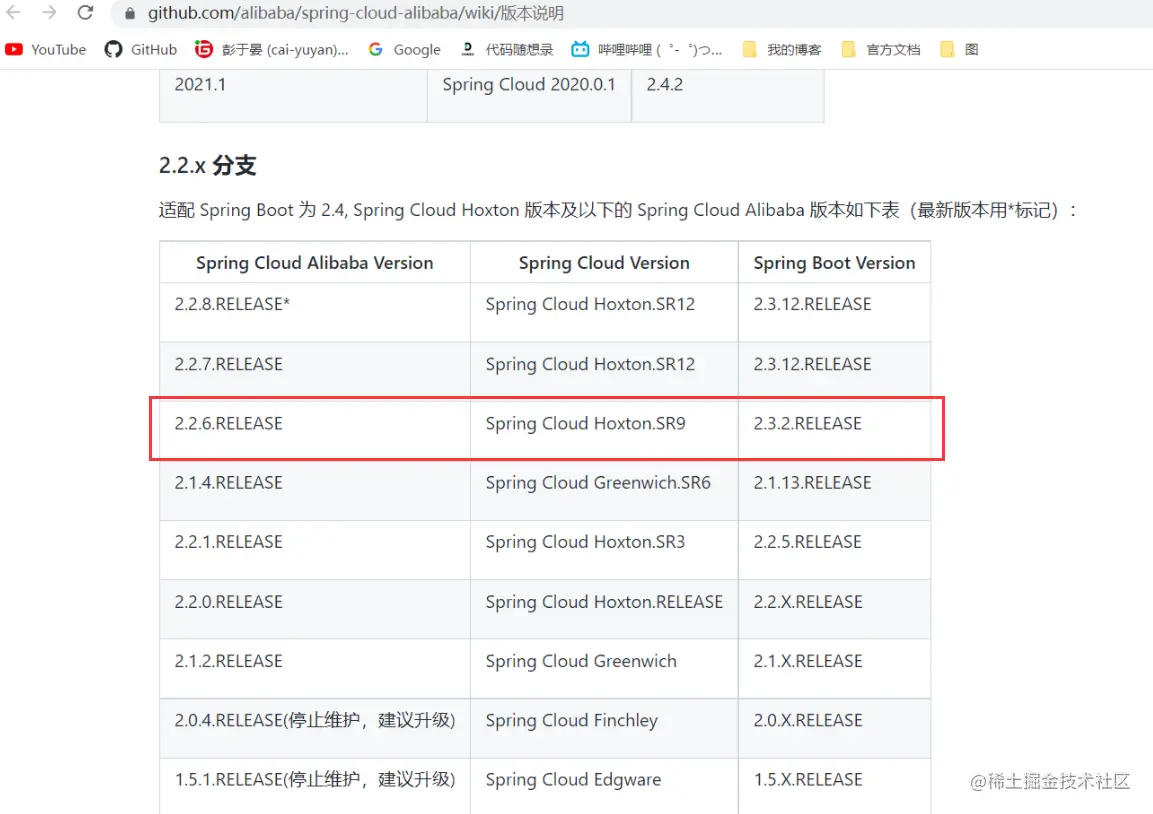Image resolution: width=1153 pixels, height=814 pixels.
Task: Reload the page with refresh icon
Action: 85,13
